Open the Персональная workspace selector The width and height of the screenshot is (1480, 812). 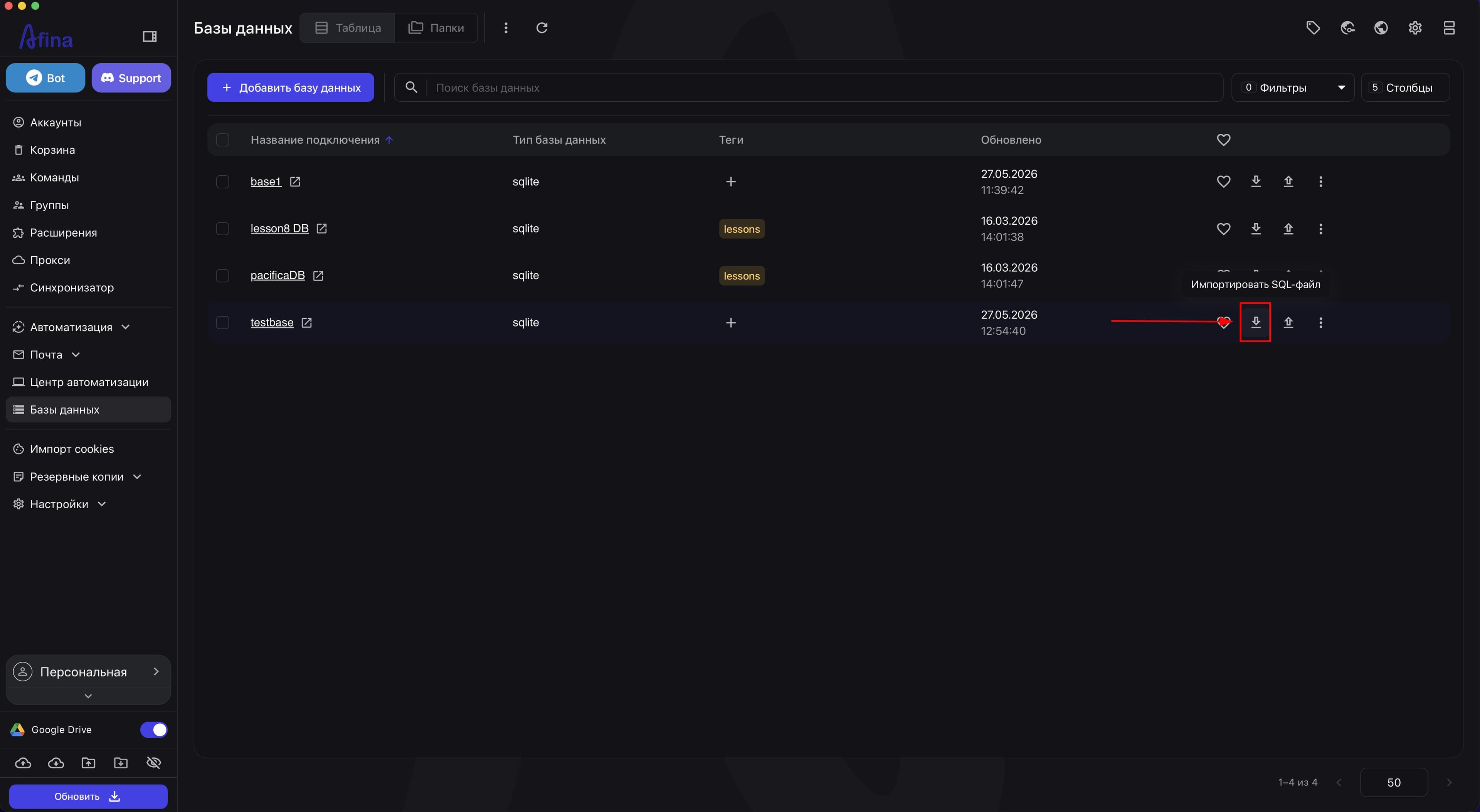point(88,672)
